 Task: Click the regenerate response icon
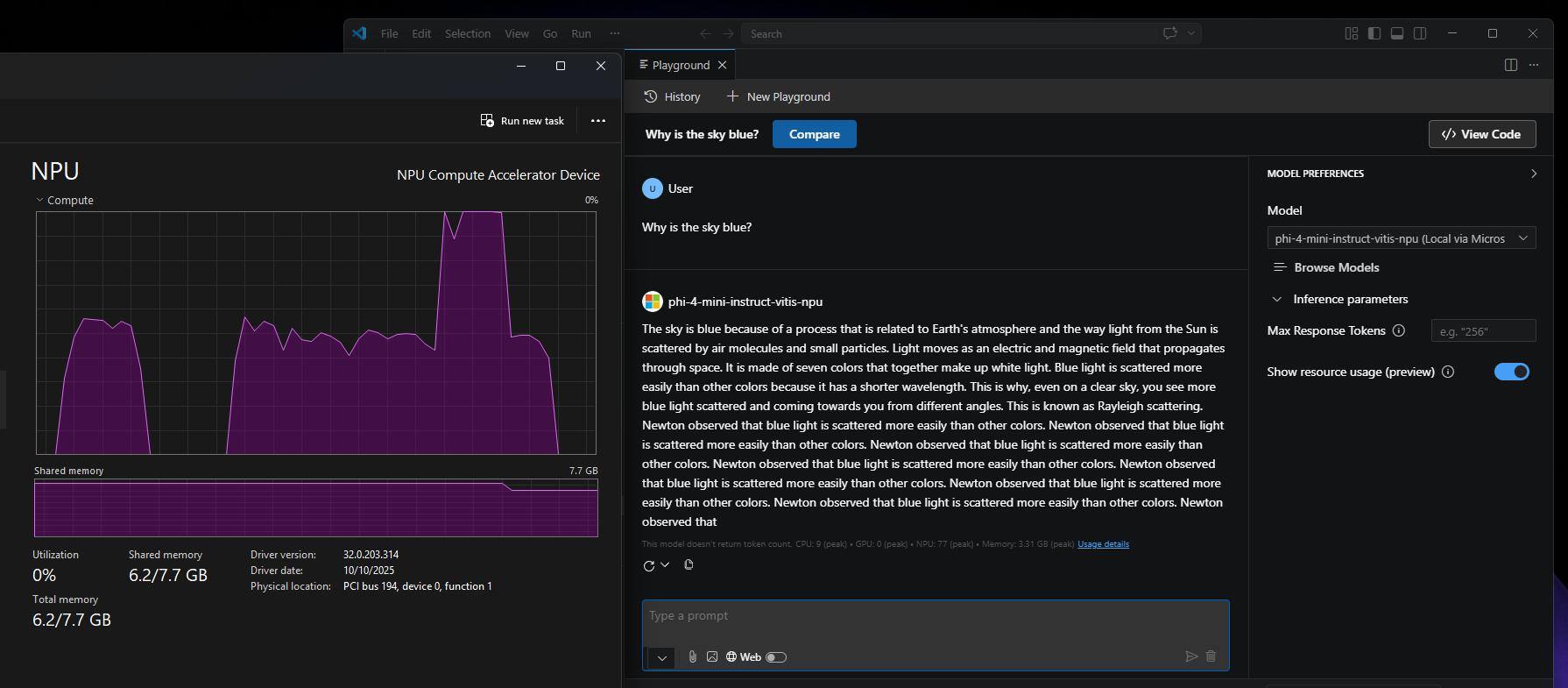point(649,565)
